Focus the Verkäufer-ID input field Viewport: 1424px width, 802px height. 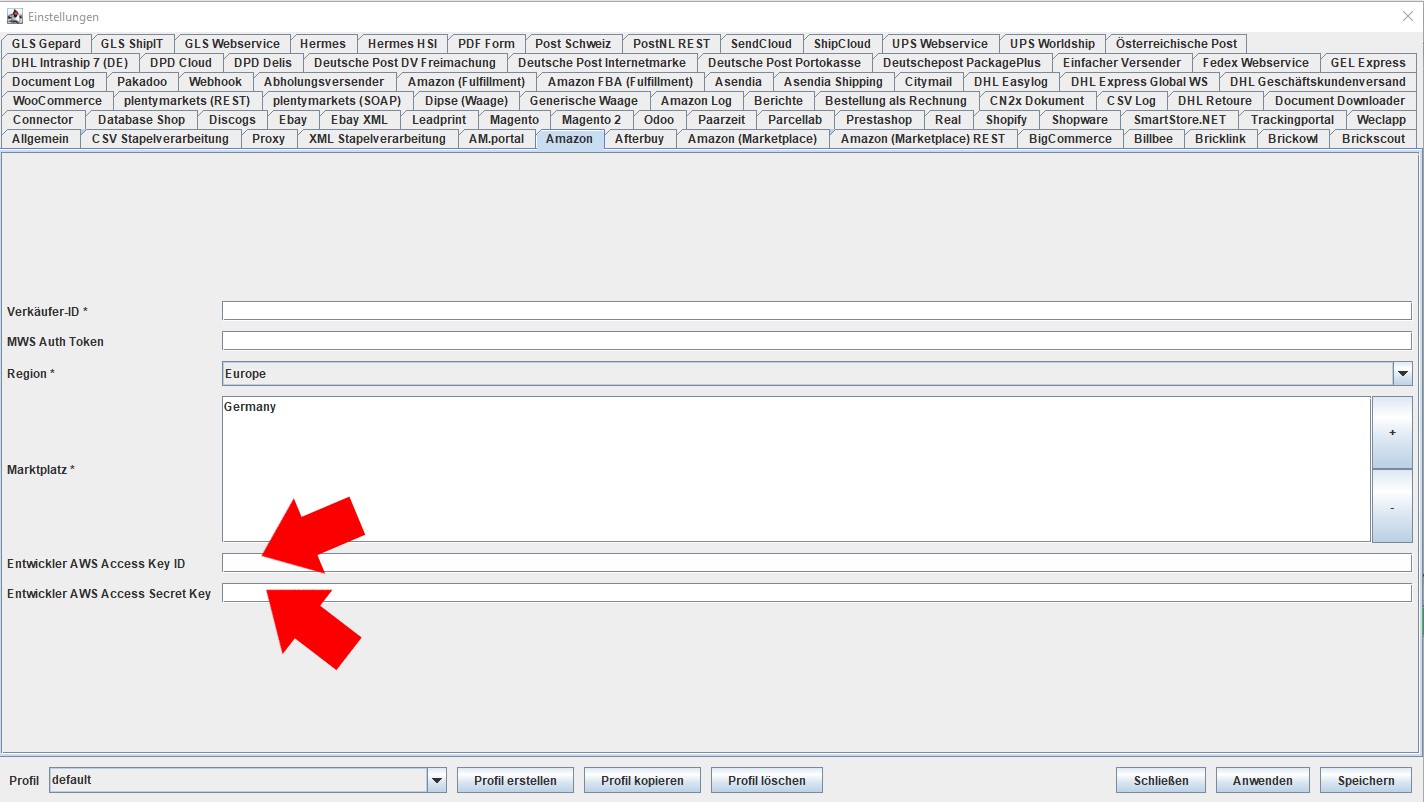[x=816, y=311]
